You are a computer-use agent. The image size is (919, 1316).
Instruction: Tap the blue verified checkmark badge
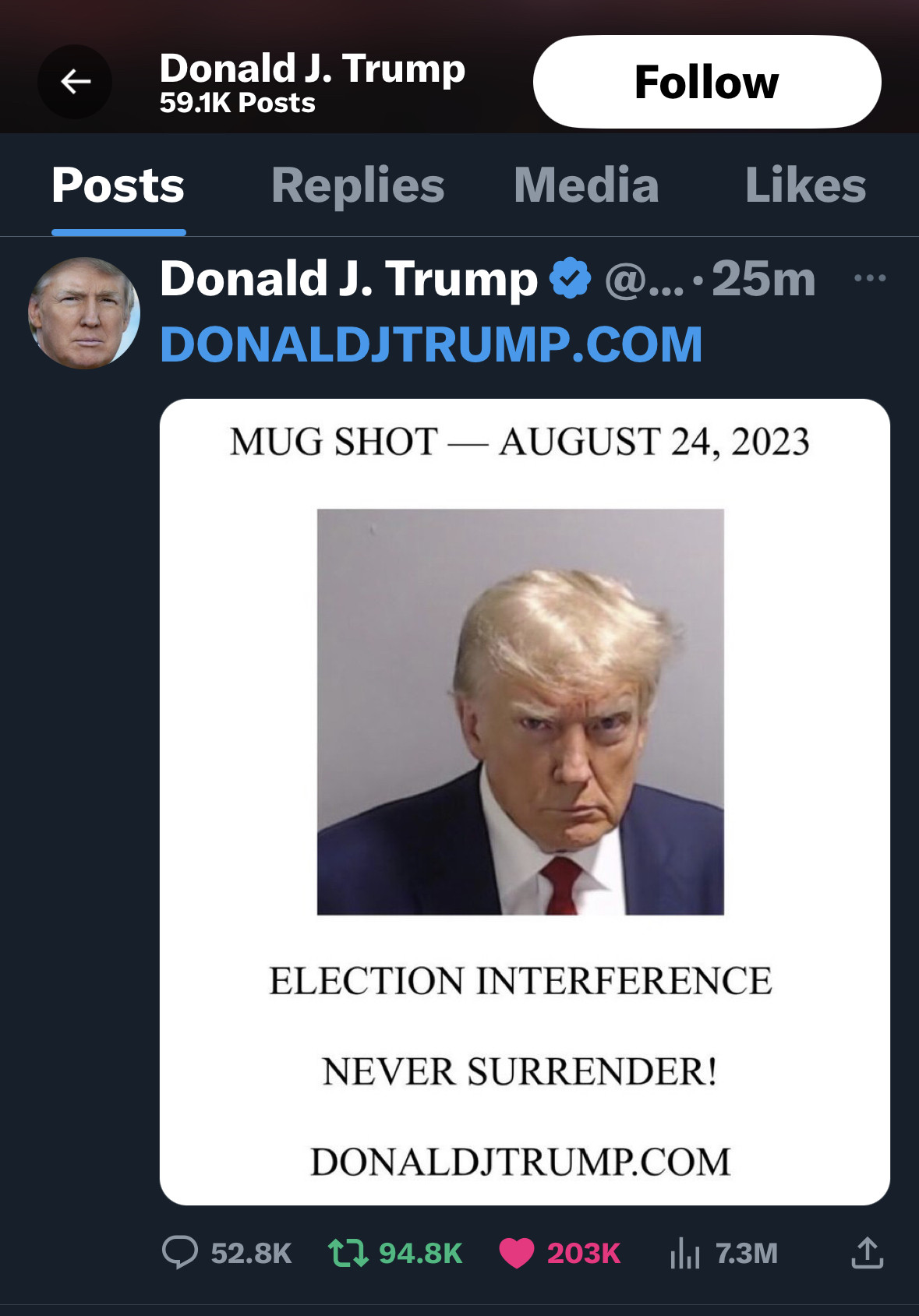pos(571,279)
